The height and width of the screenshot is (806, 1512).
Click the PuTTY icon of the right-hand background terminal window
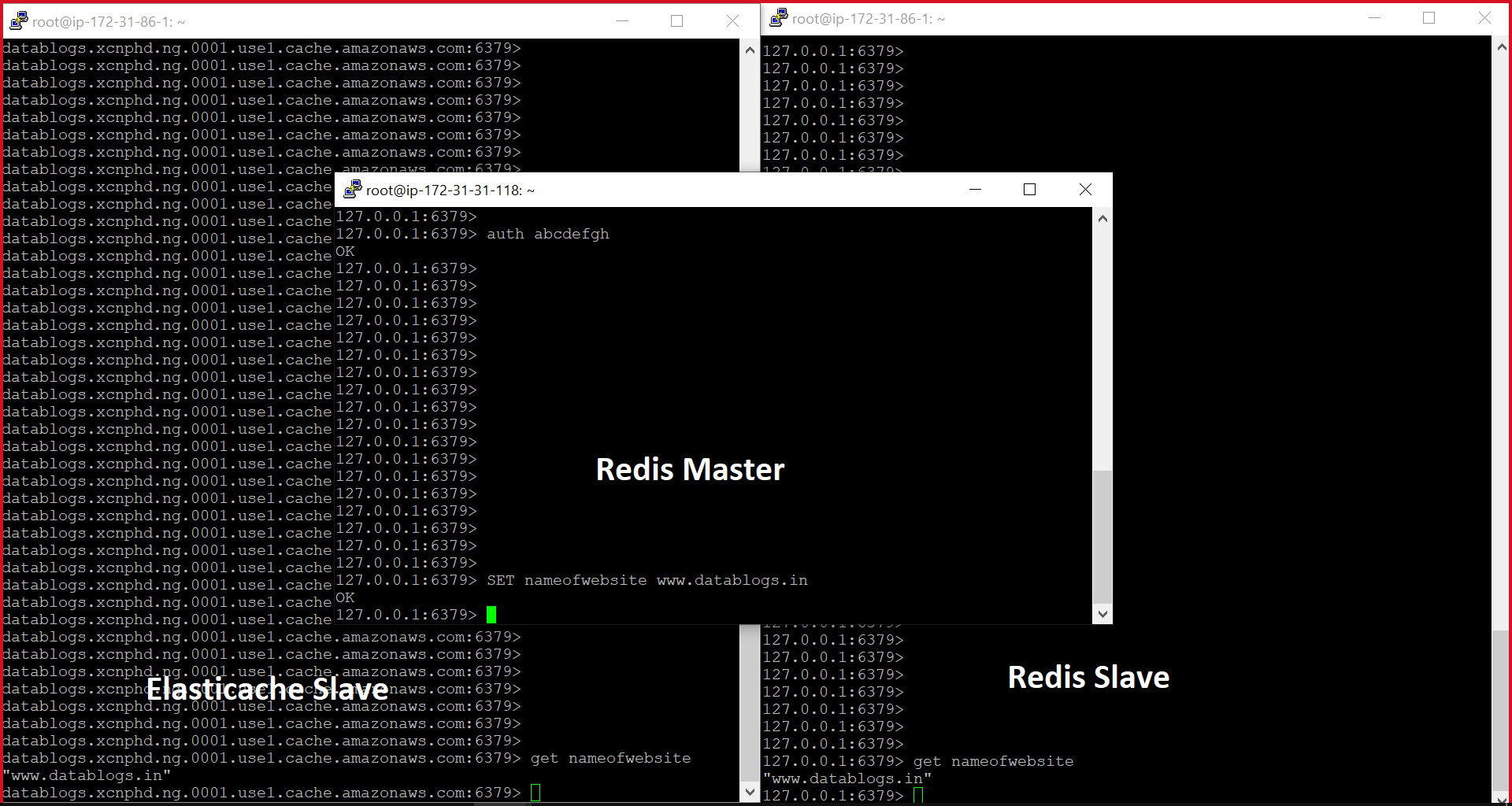[x=779, y=18]
